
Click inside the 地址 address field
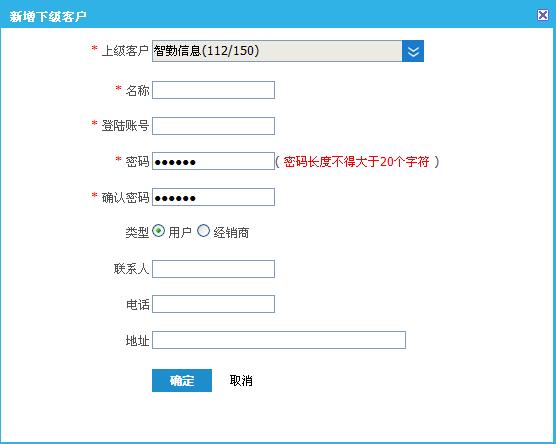pos(279,340)
